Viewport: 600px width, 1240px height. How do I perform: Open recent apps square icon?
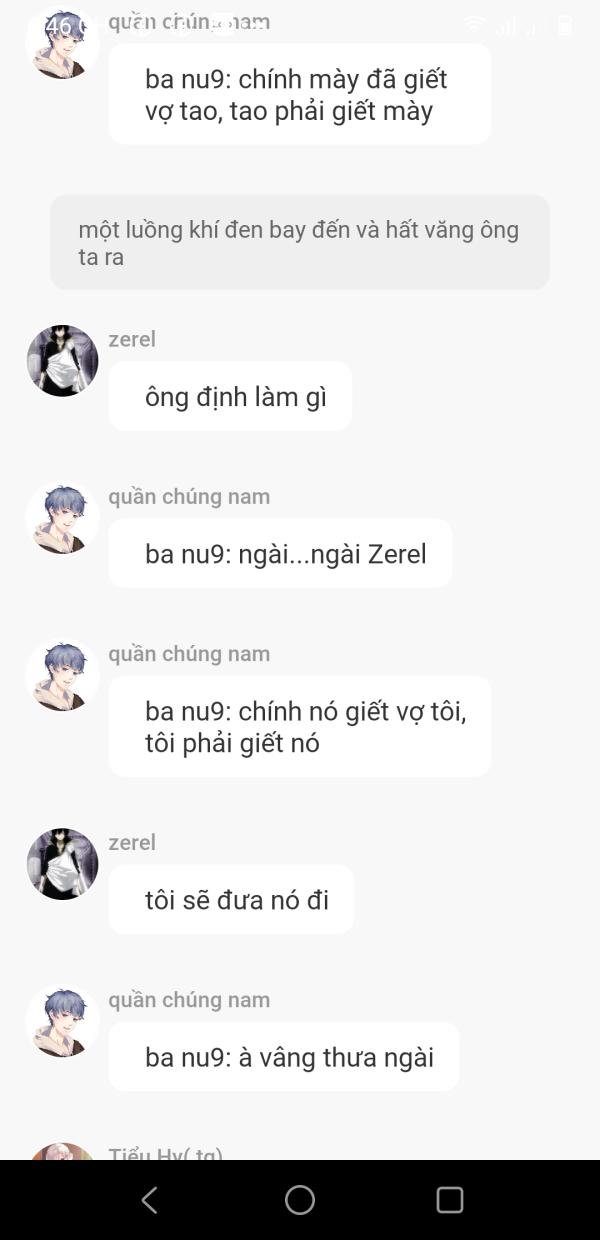[450, 1200]
